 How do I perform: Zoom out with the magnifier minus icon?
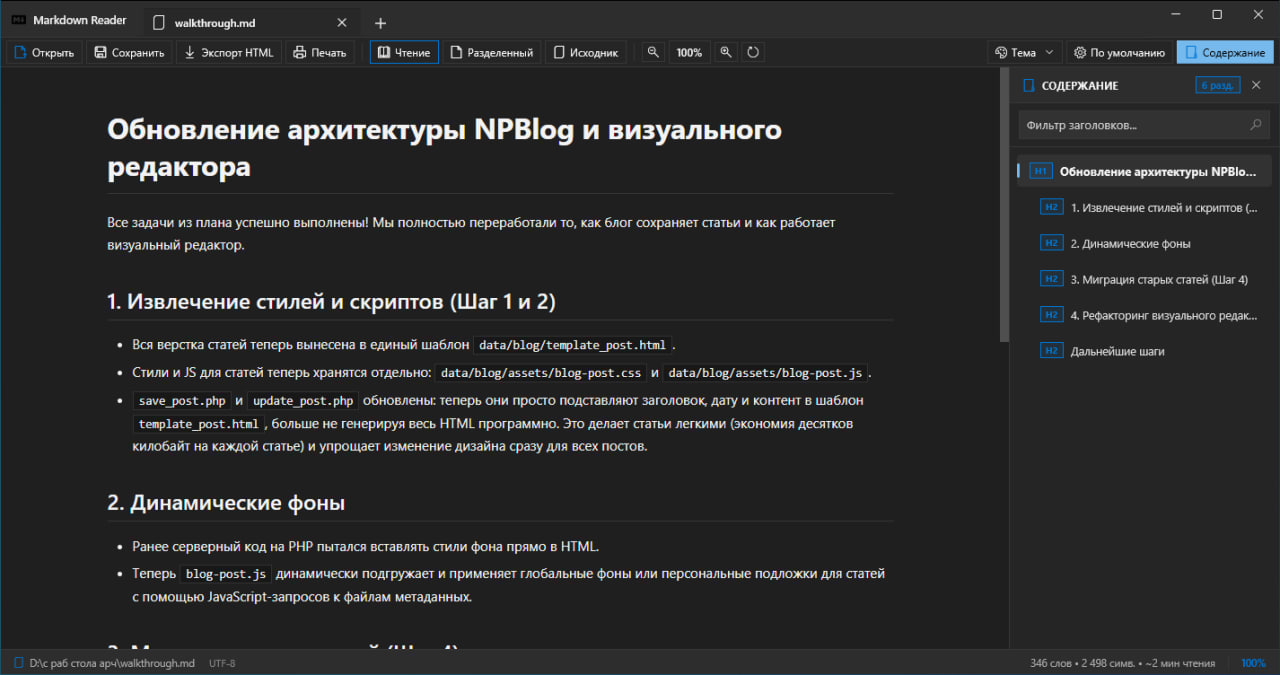coord(652,53)
